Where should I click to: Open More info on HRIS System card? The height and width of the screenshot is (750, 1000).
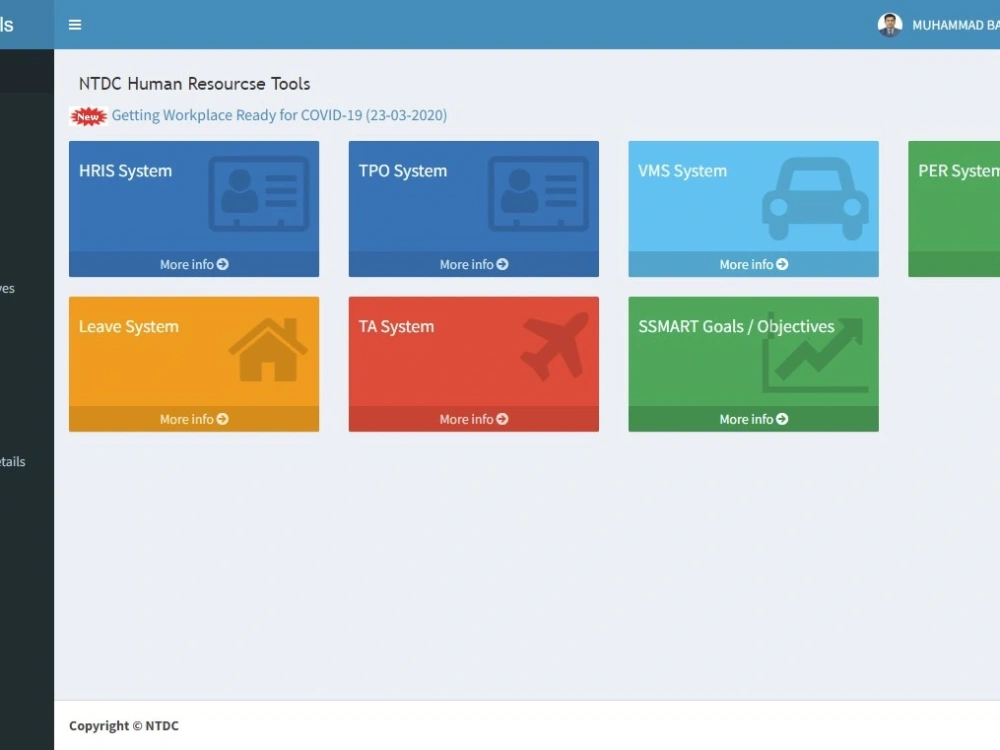(194, 264)
